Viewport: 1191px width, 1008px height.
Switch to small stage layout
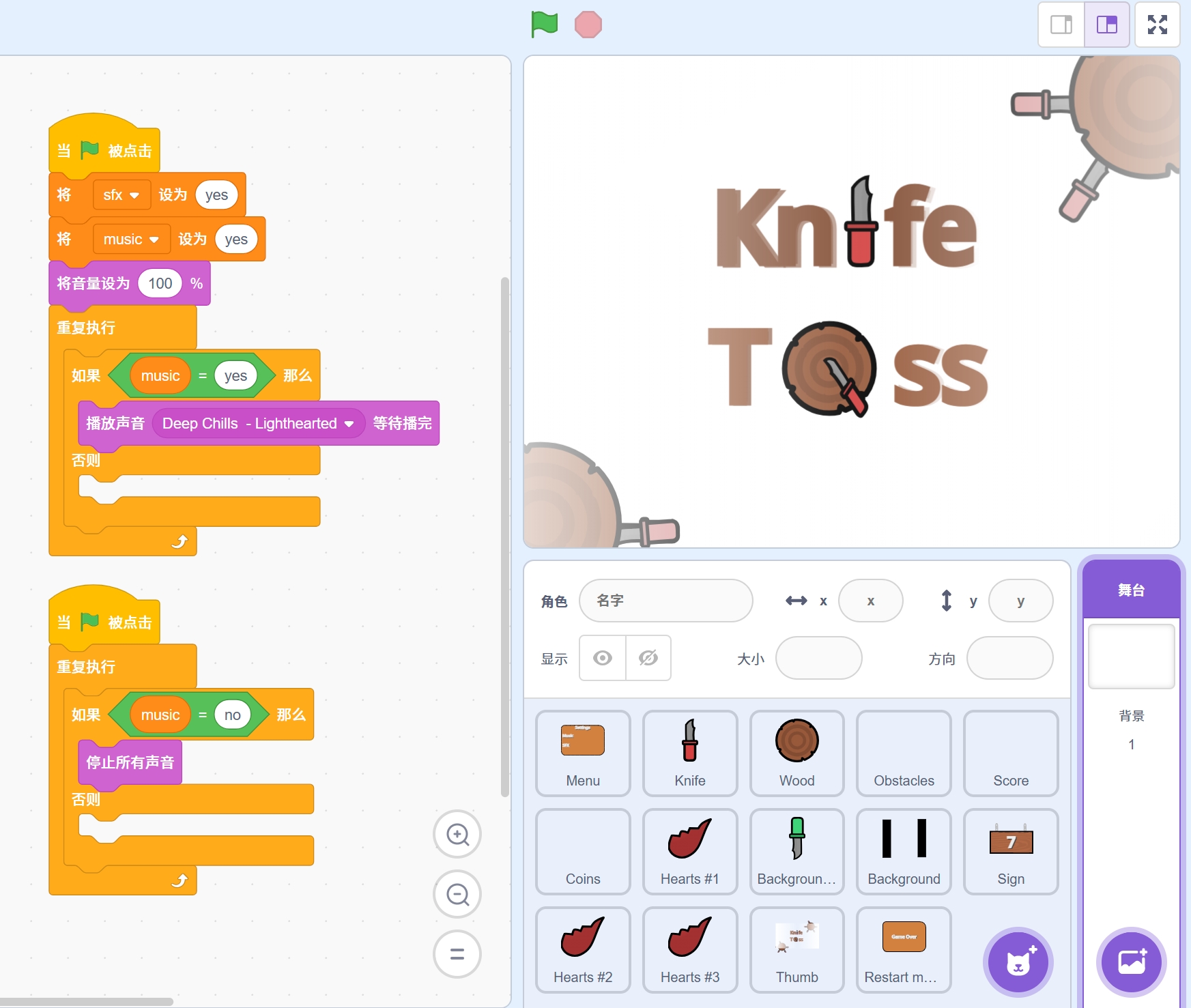click(1061, 25)
